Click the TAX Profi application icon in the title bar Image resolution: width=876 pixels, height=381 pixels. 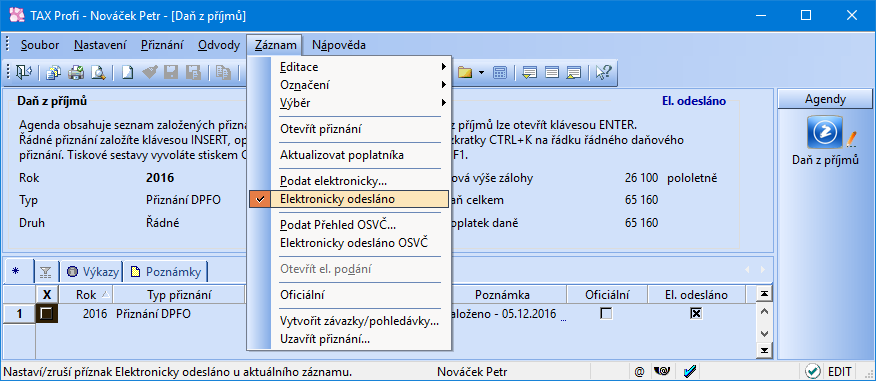pos(16,16)
